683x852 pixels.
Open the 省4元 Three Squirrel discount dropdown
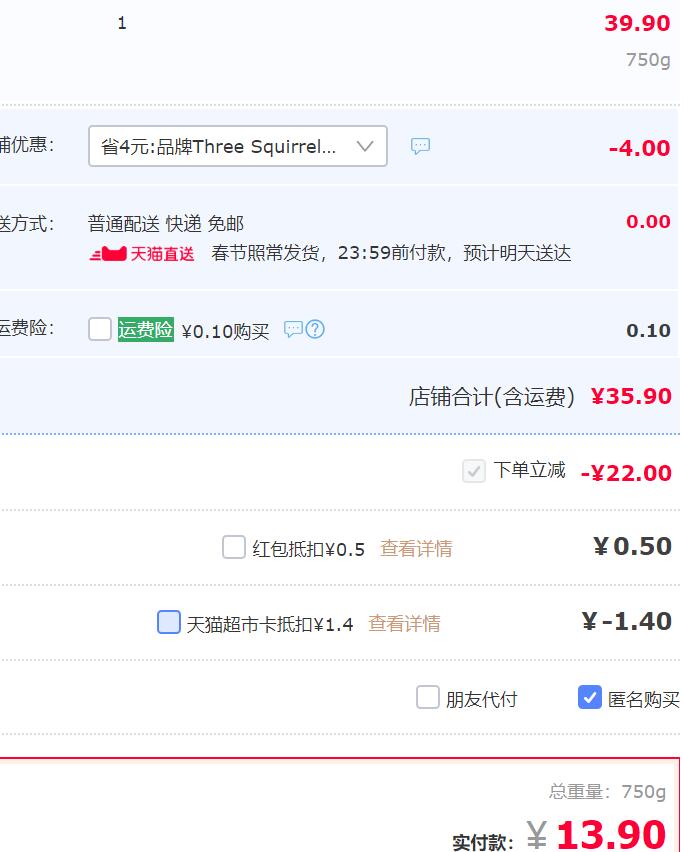[x=237, y=146]
